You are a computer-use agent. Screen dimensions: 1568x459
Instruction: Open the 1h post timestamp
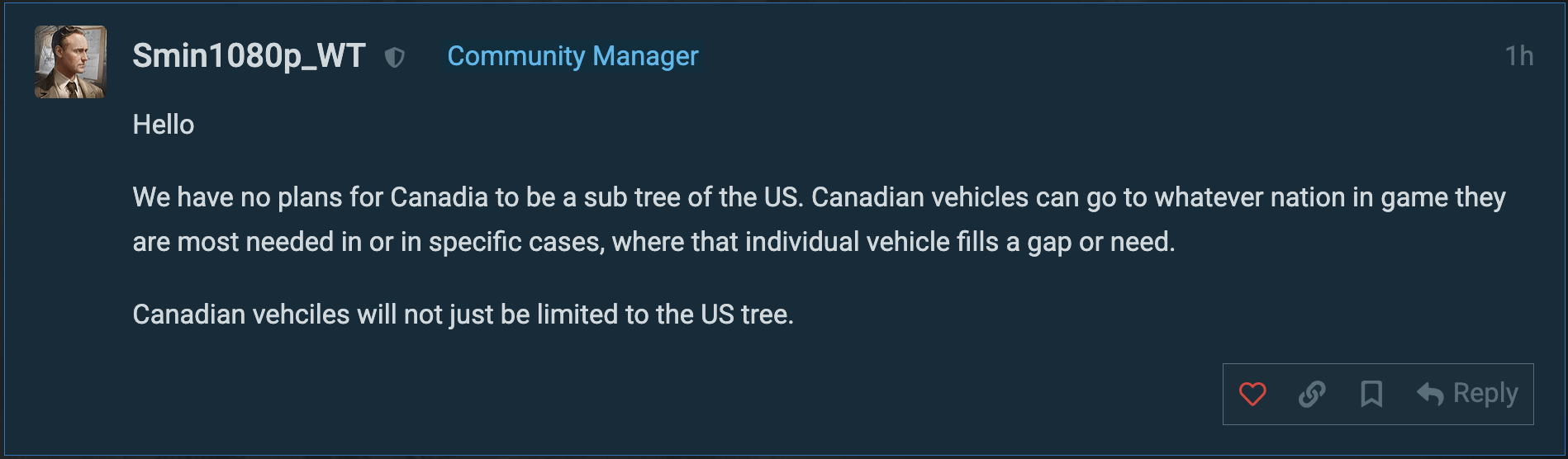[x=1518, y=56]
